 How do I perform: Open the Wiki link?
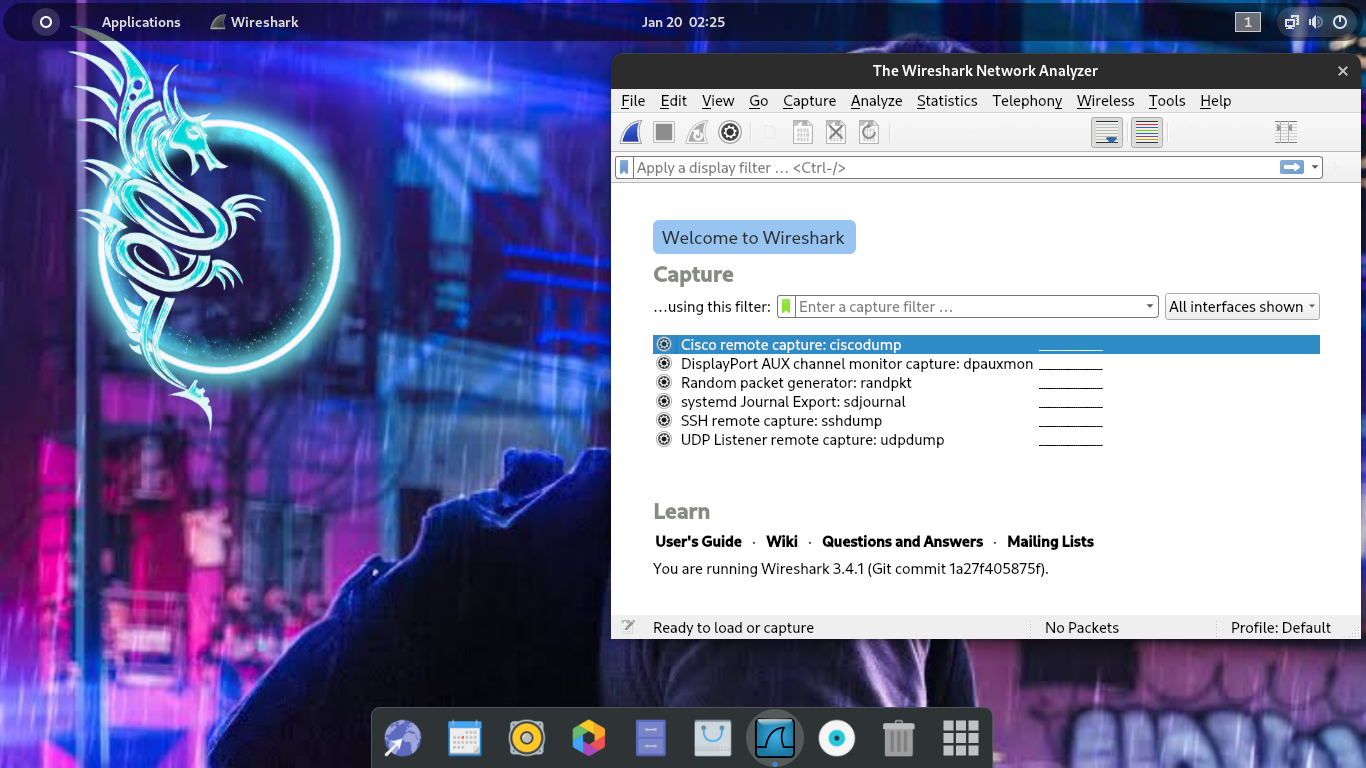coord(782,541)
